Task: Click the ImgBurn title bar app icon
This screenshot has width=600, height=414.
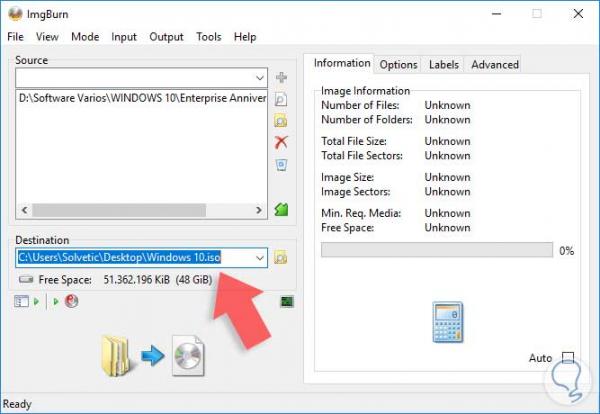Action: 16,14
